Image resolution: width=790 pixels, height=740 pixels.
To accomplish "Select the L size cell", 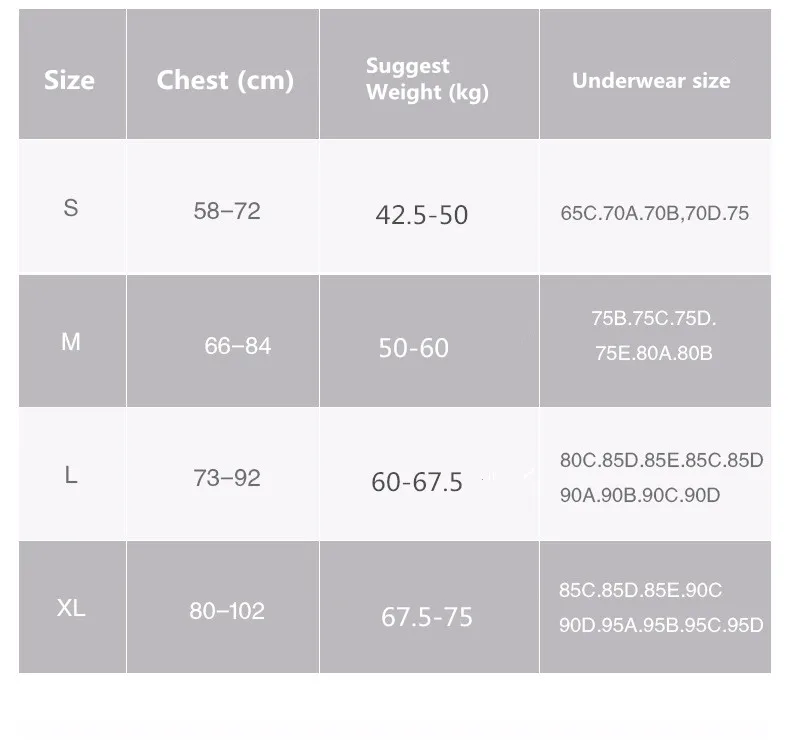I will click(71, 475).
